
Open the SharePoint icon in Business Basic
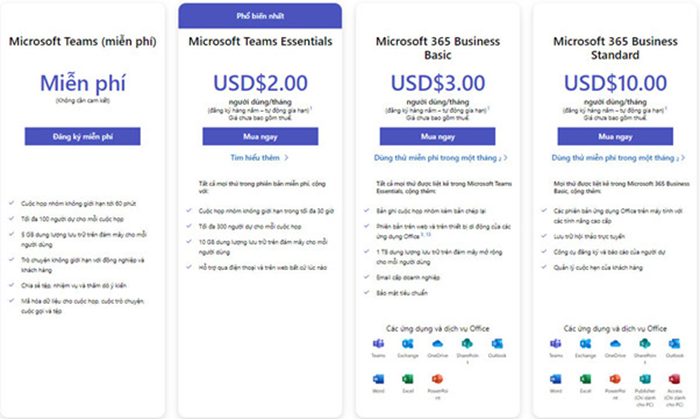click(467, 343)
